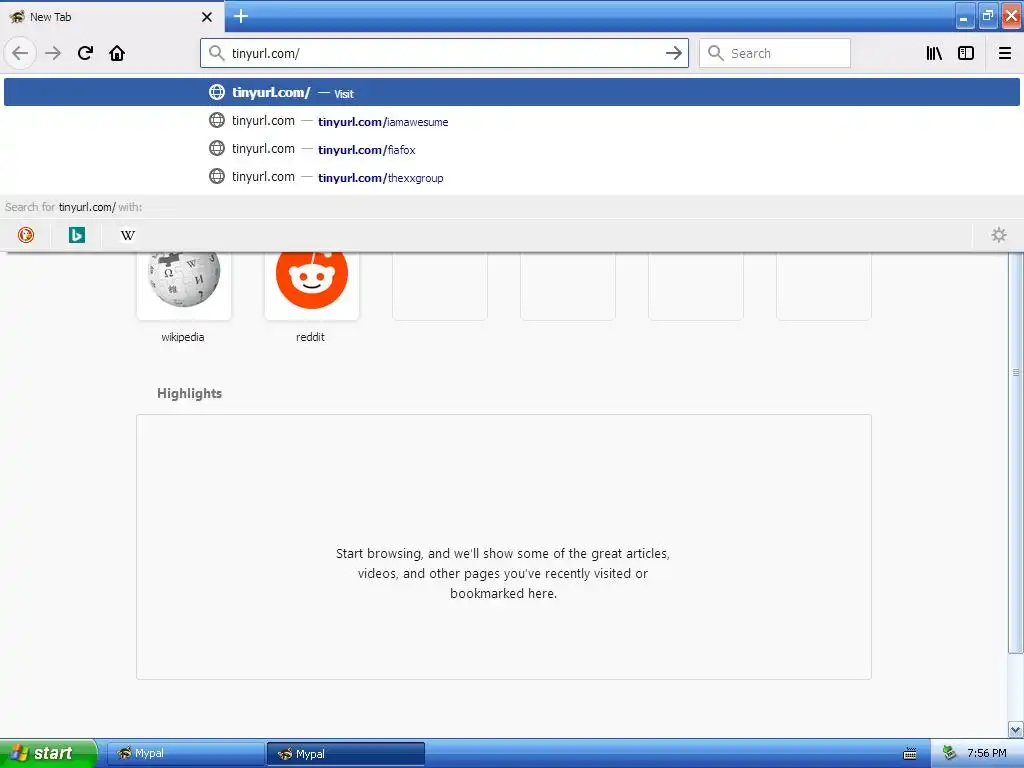Click the keyboard icon in the taskbar
Image resolution: width=1024 pixels, height=768 pixels.
pos(910,754)
